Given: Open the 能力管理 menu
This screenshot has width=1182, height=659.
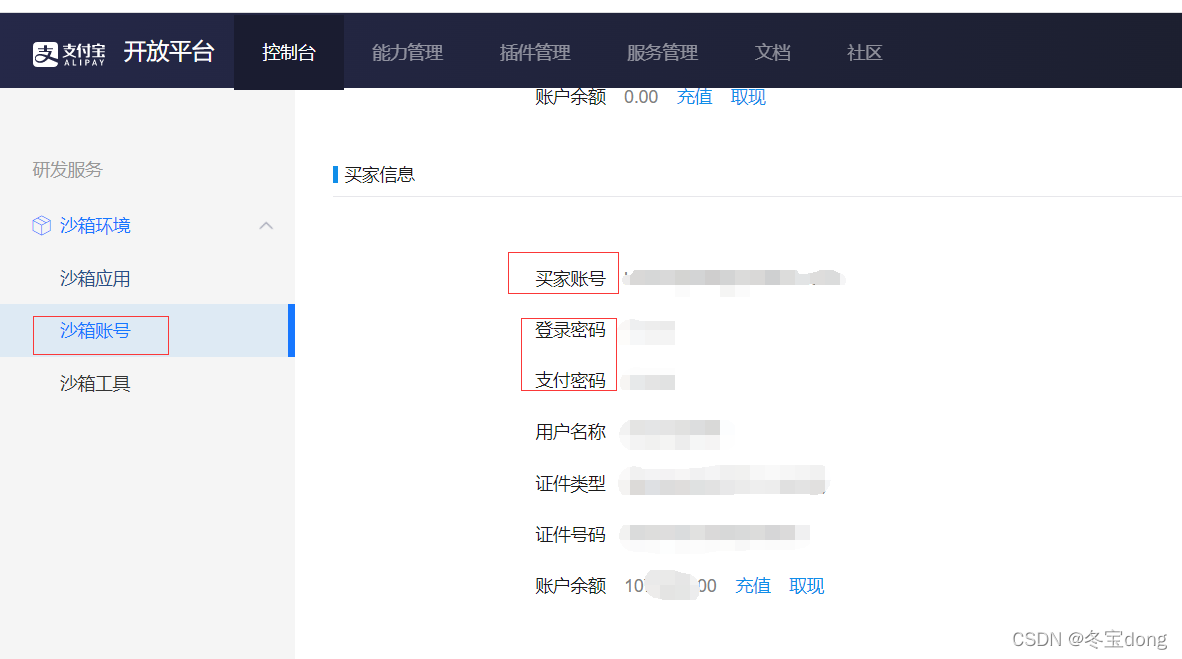Looking at the screenshot, I should [x=407, y=53].
